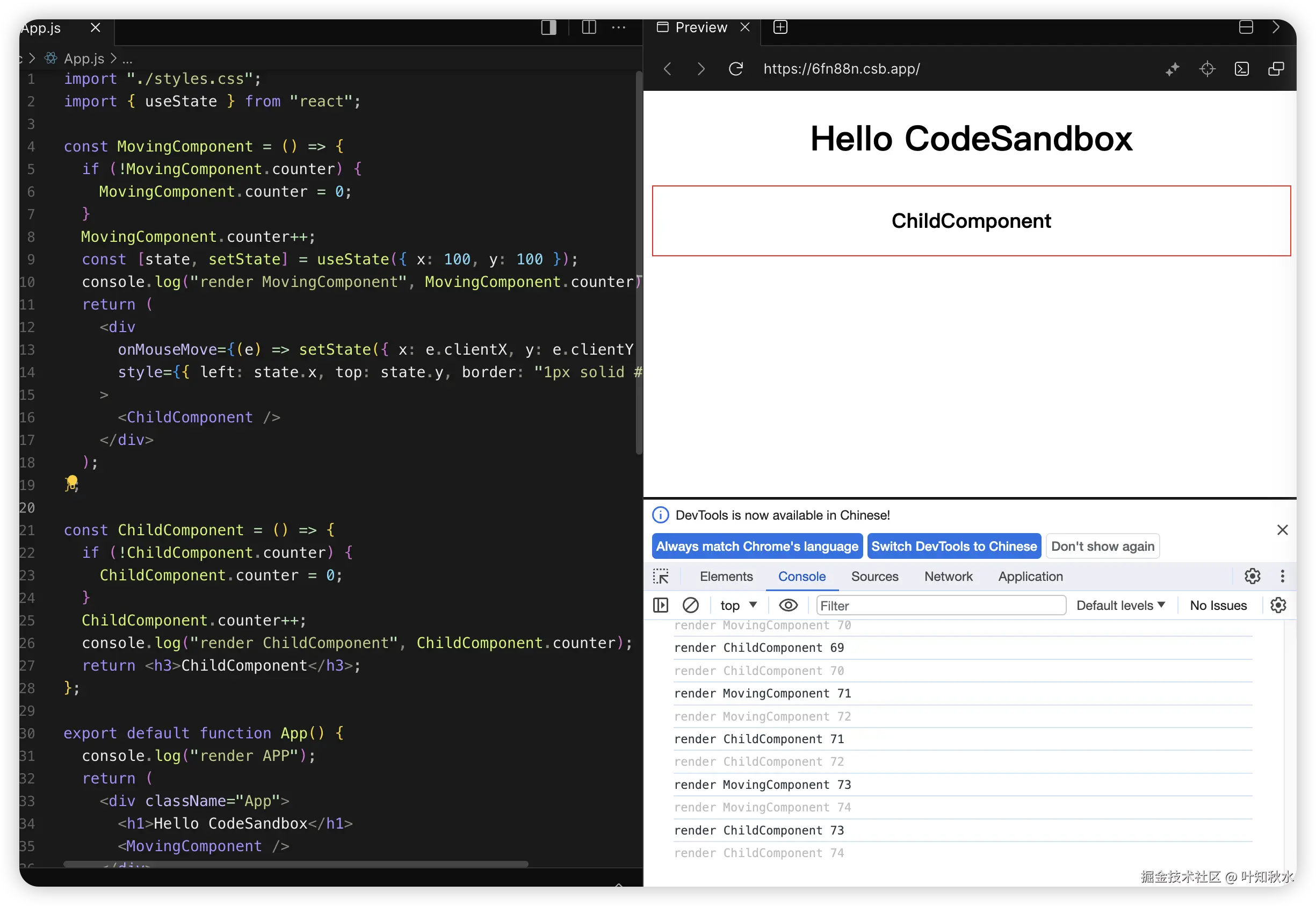This screenshot has height=906, width=1316.
Task: Click the lightbulb quick-fix icon
Action: click(71, 482)
